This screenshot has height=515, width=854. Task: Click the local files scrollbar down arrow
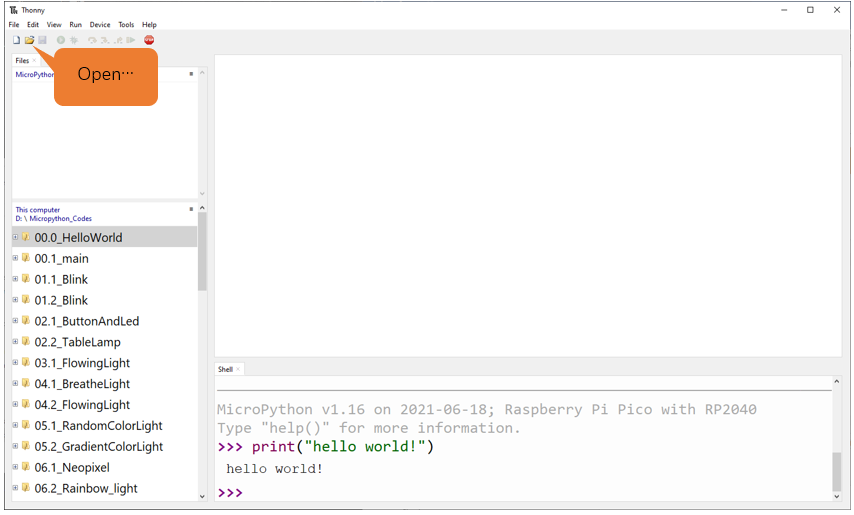point(202,496)
